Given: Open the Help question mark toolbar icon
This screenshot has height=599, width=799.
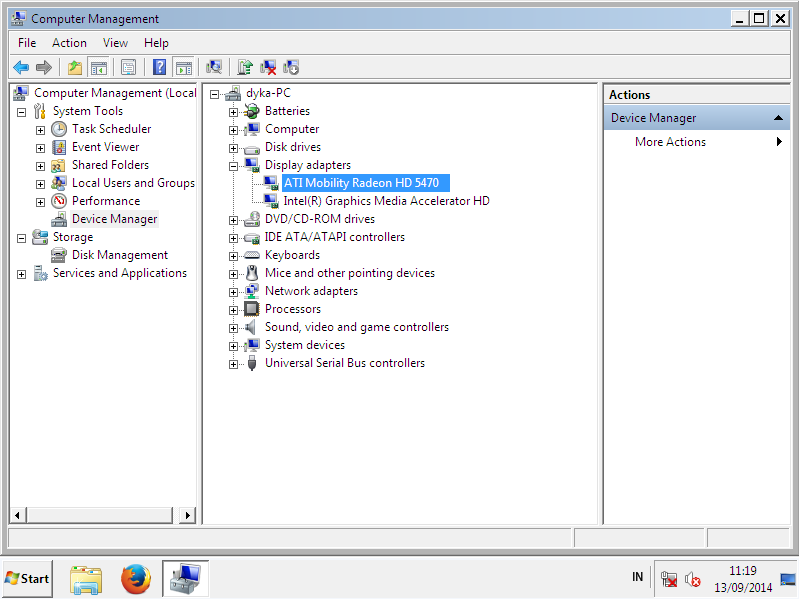Looking at the screenshot, I should pos(159,67).
